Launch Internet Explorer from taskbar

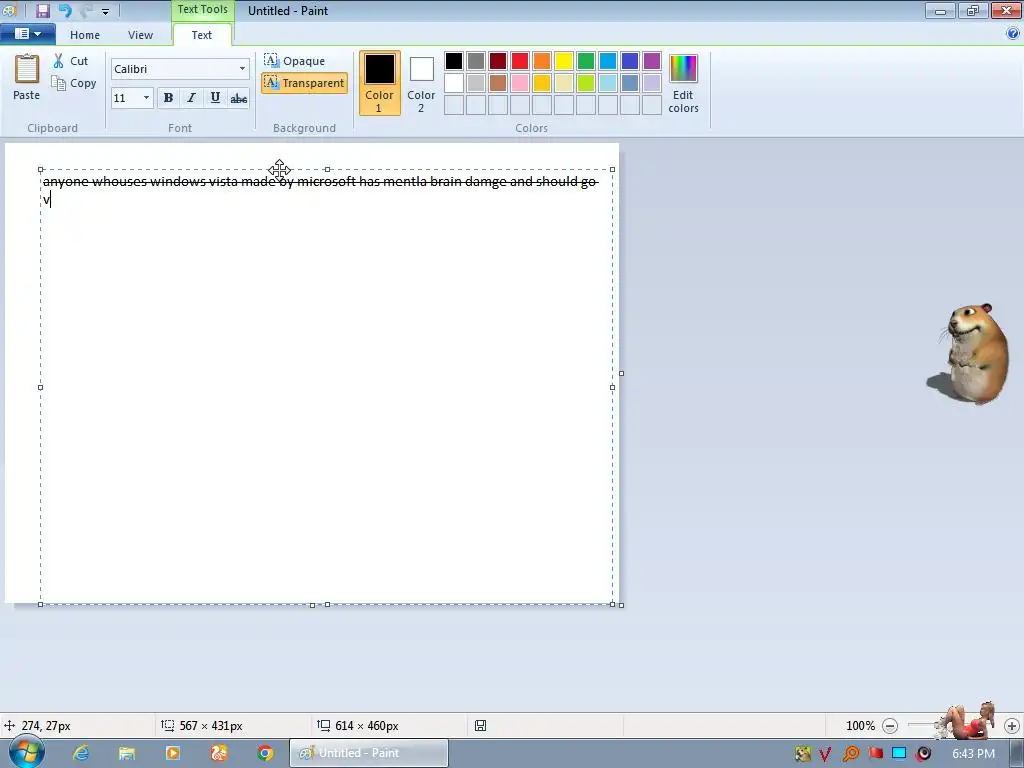tap(81, 753)
